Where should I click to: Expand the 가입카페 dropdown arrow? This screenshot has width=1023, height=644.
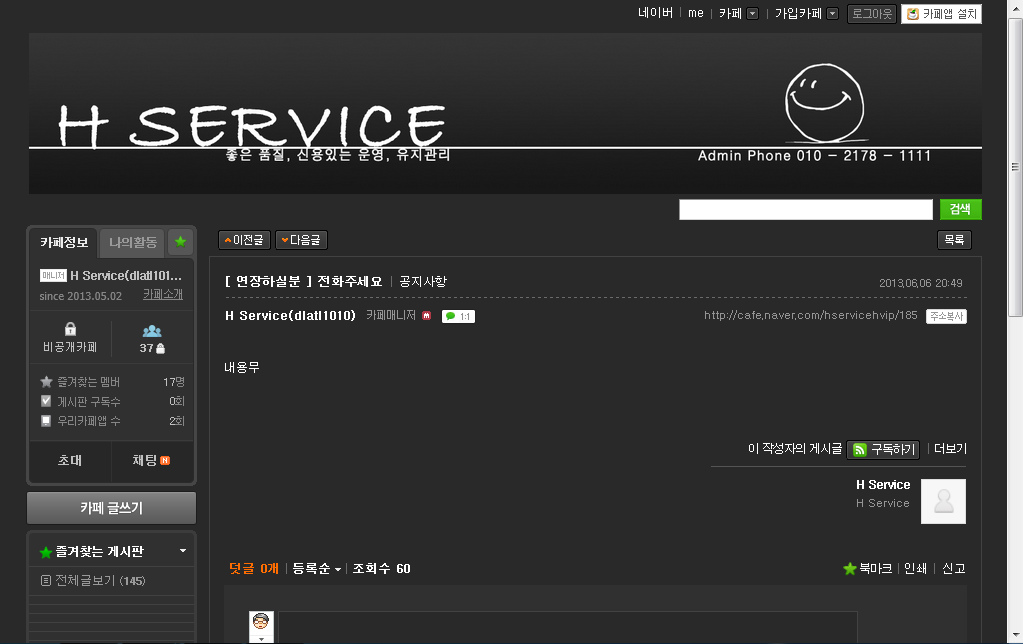pos(832,14)
